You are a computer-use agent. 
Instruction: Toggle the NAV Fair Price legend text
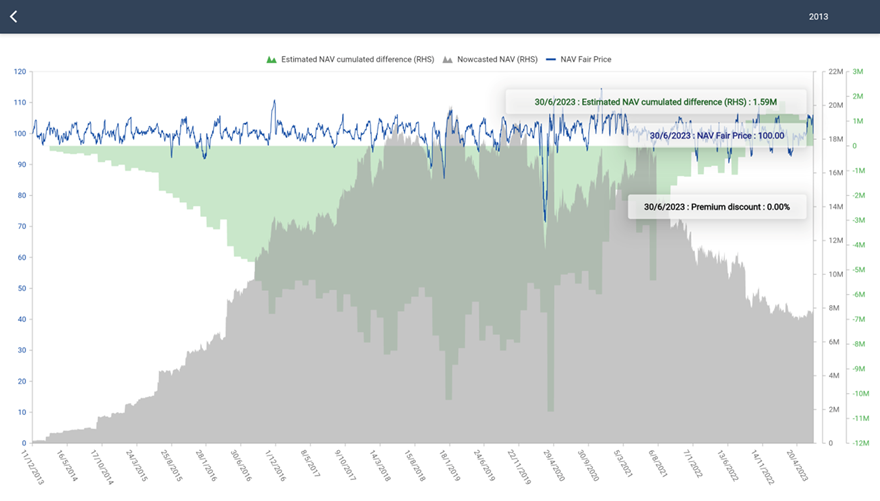tap(585, 60)
